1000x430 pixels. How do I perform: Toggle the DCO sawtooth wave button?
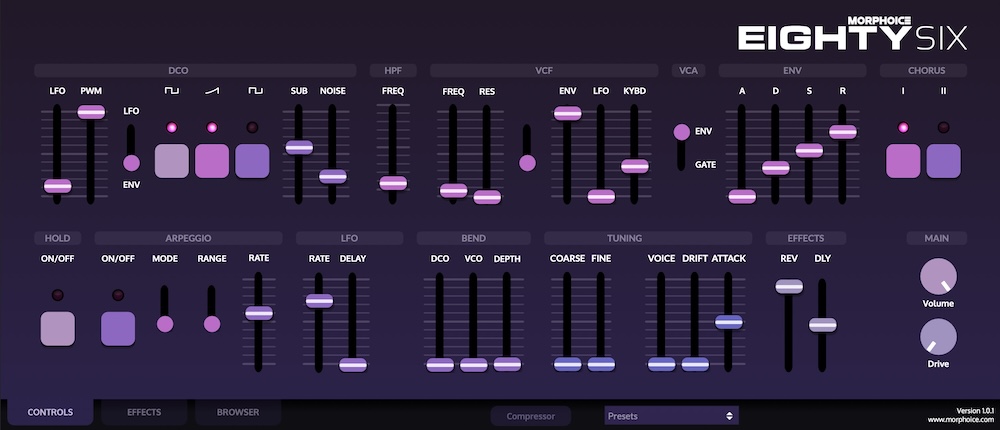click(212, 161)
